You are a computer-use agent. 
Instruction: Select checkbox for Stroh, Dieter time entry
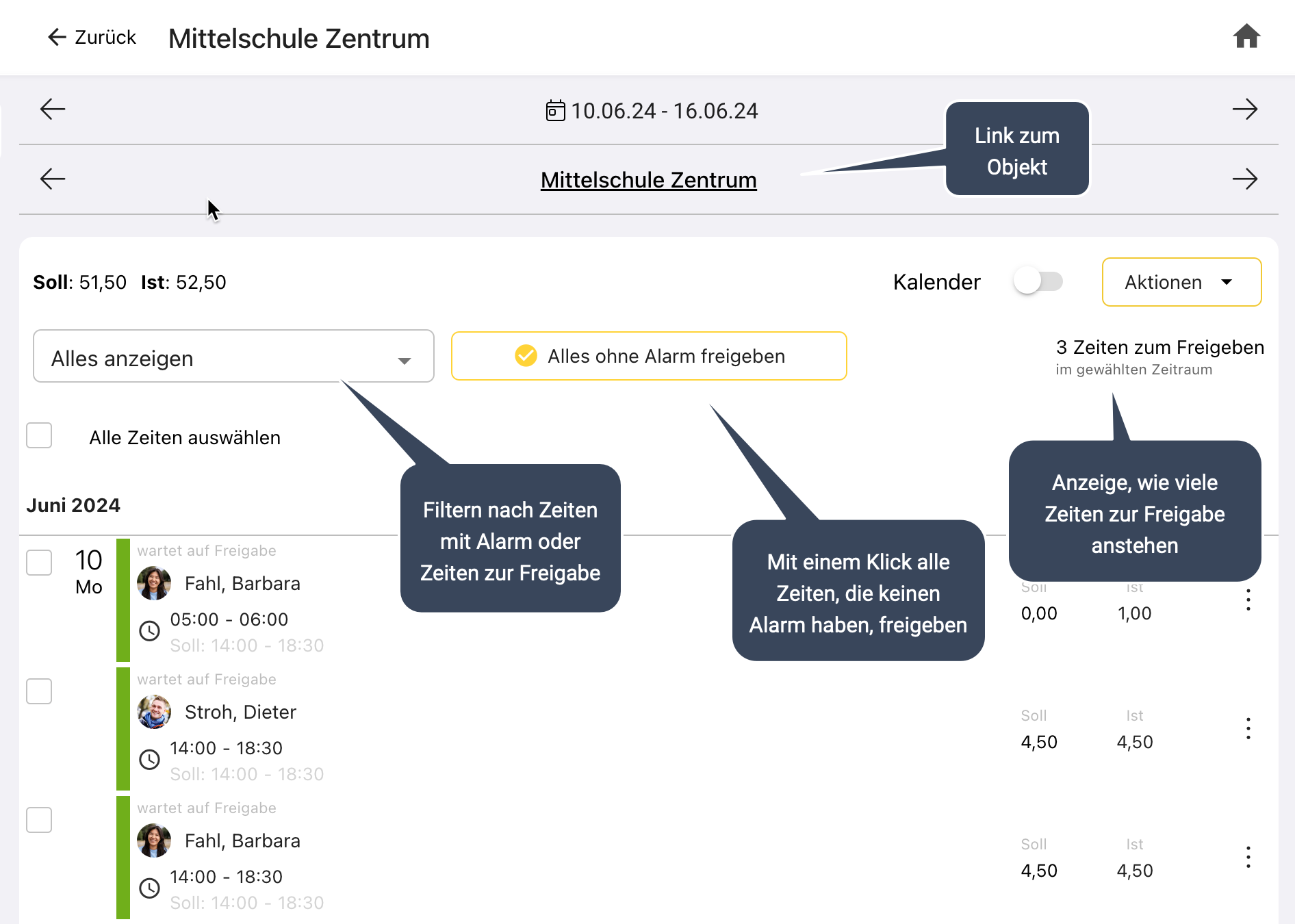coord(39,691)
